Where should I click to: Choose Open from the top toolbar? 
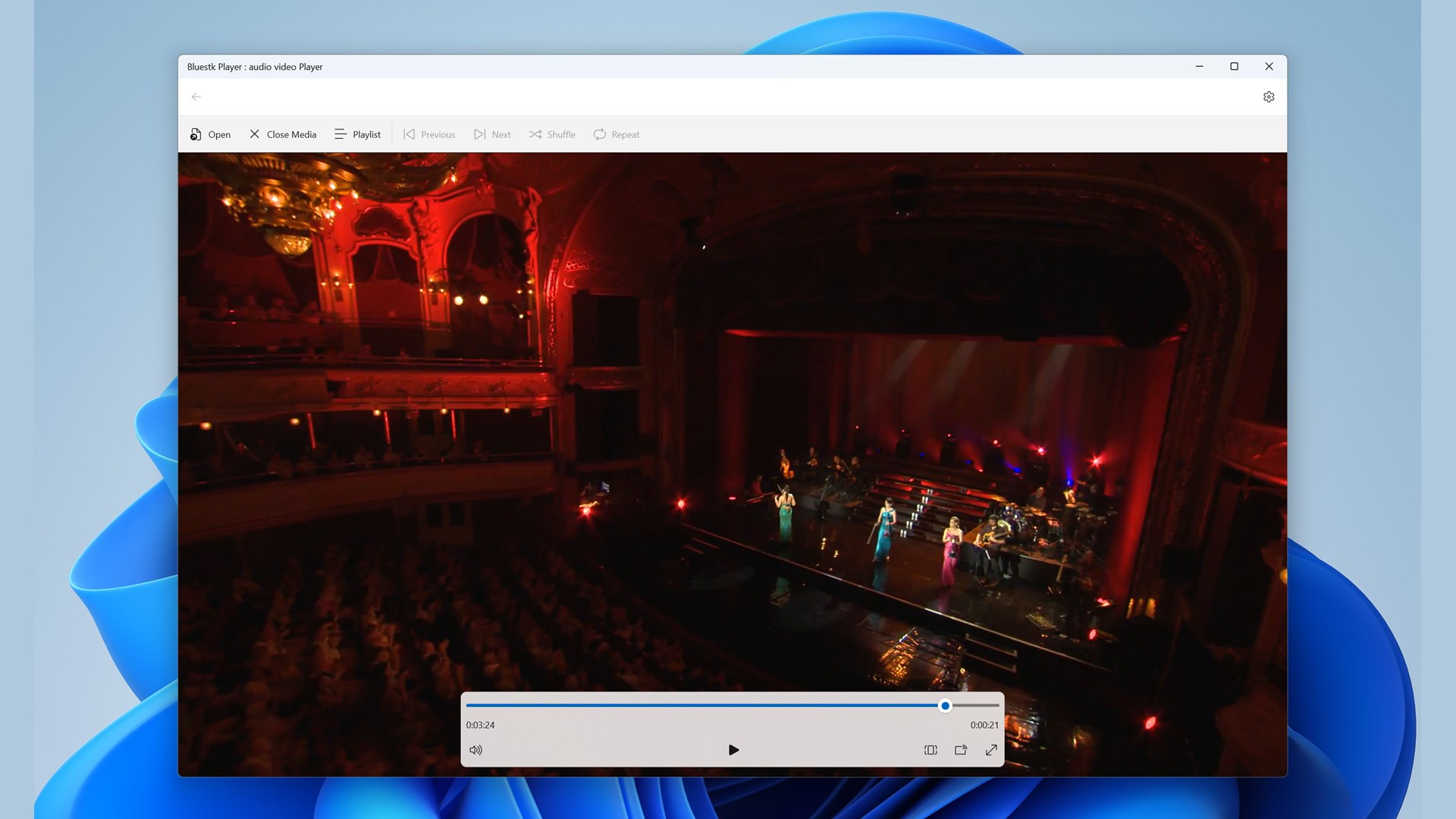coord(210,133)
